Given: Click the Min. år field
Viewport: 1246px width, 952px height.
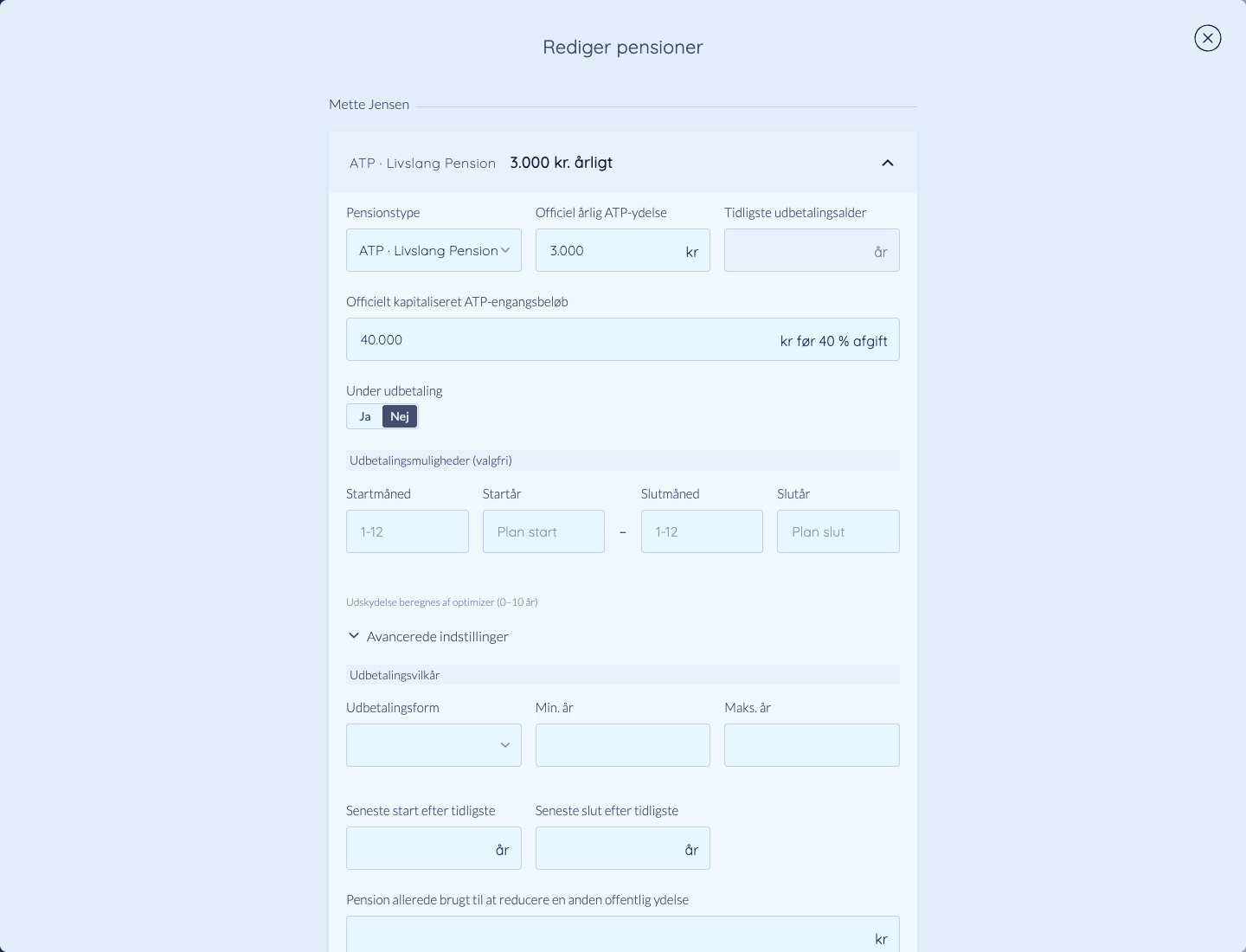Looking at the screenshot, I should click(623, 745).
